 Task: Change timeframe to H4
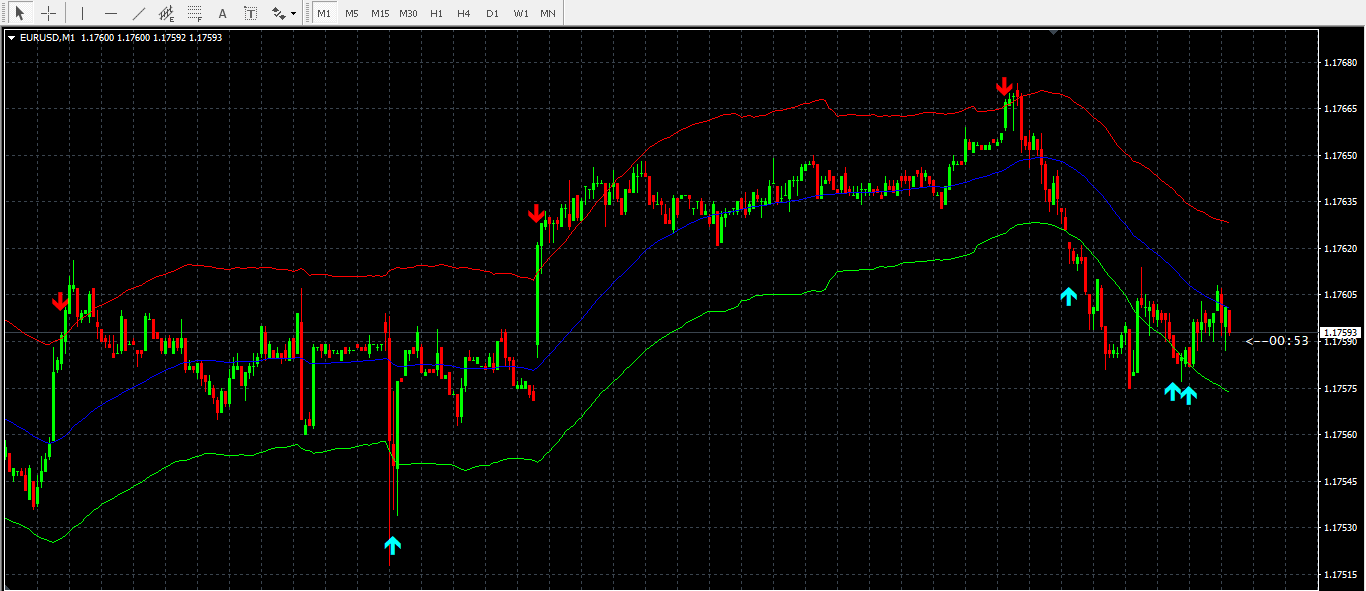tap(464, 14)
